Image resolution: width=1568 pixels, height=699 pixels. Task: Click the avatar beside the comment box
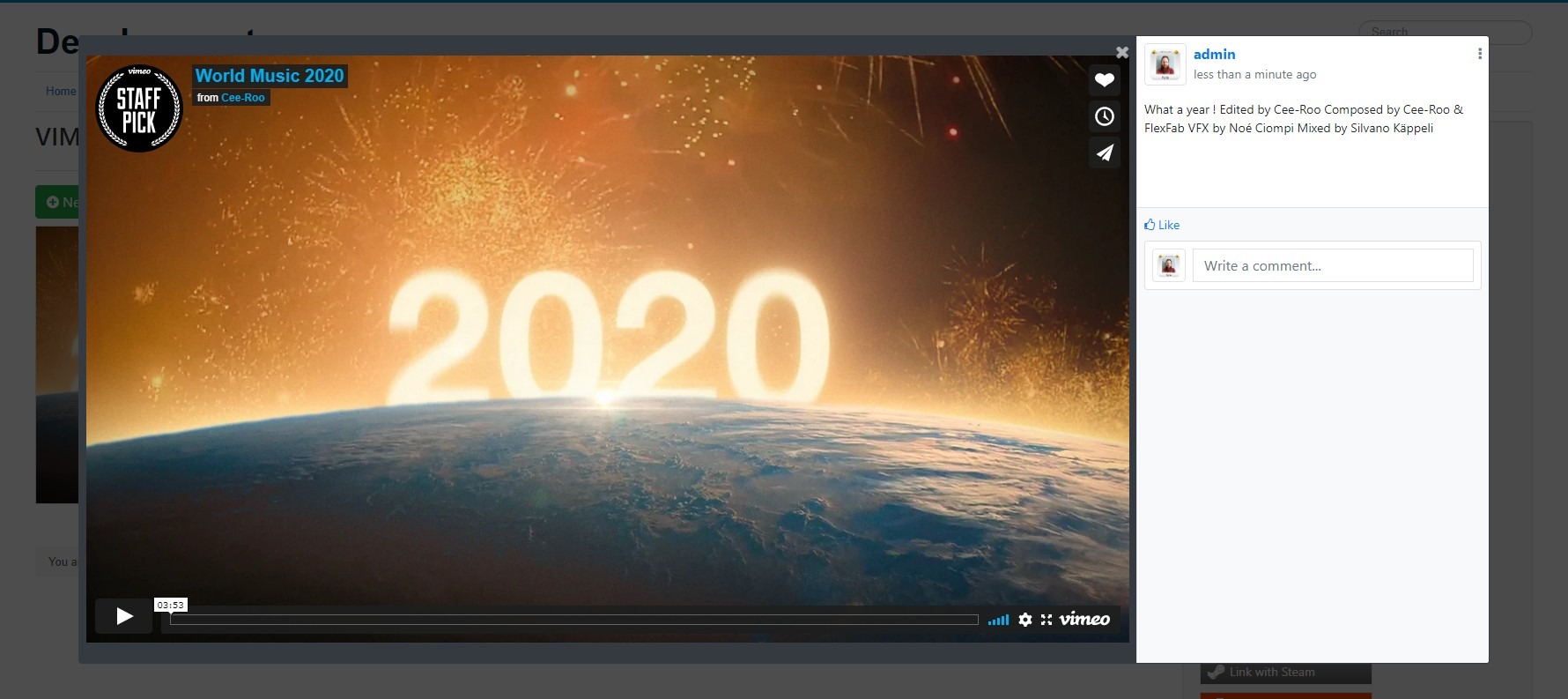[x=1169, y=265]
